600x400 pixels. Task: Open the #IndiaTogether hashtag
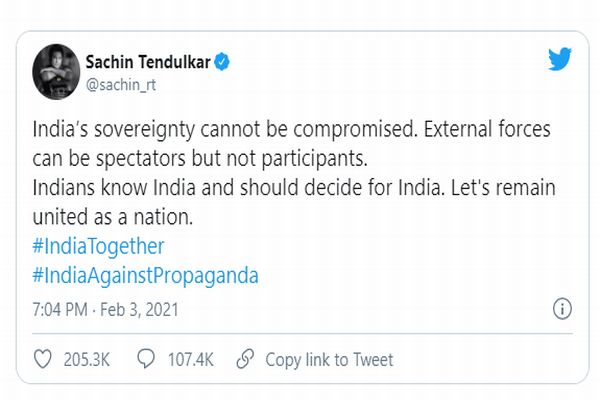98,246
